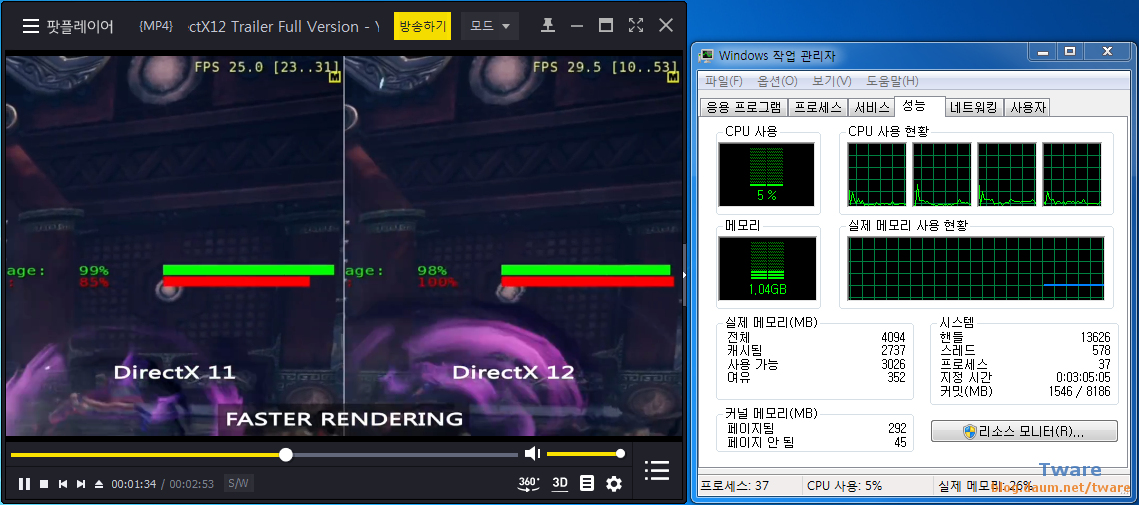Open 리소스 모니터(R)... button
Screen dimensions: 1139x505
(1024, 431)
